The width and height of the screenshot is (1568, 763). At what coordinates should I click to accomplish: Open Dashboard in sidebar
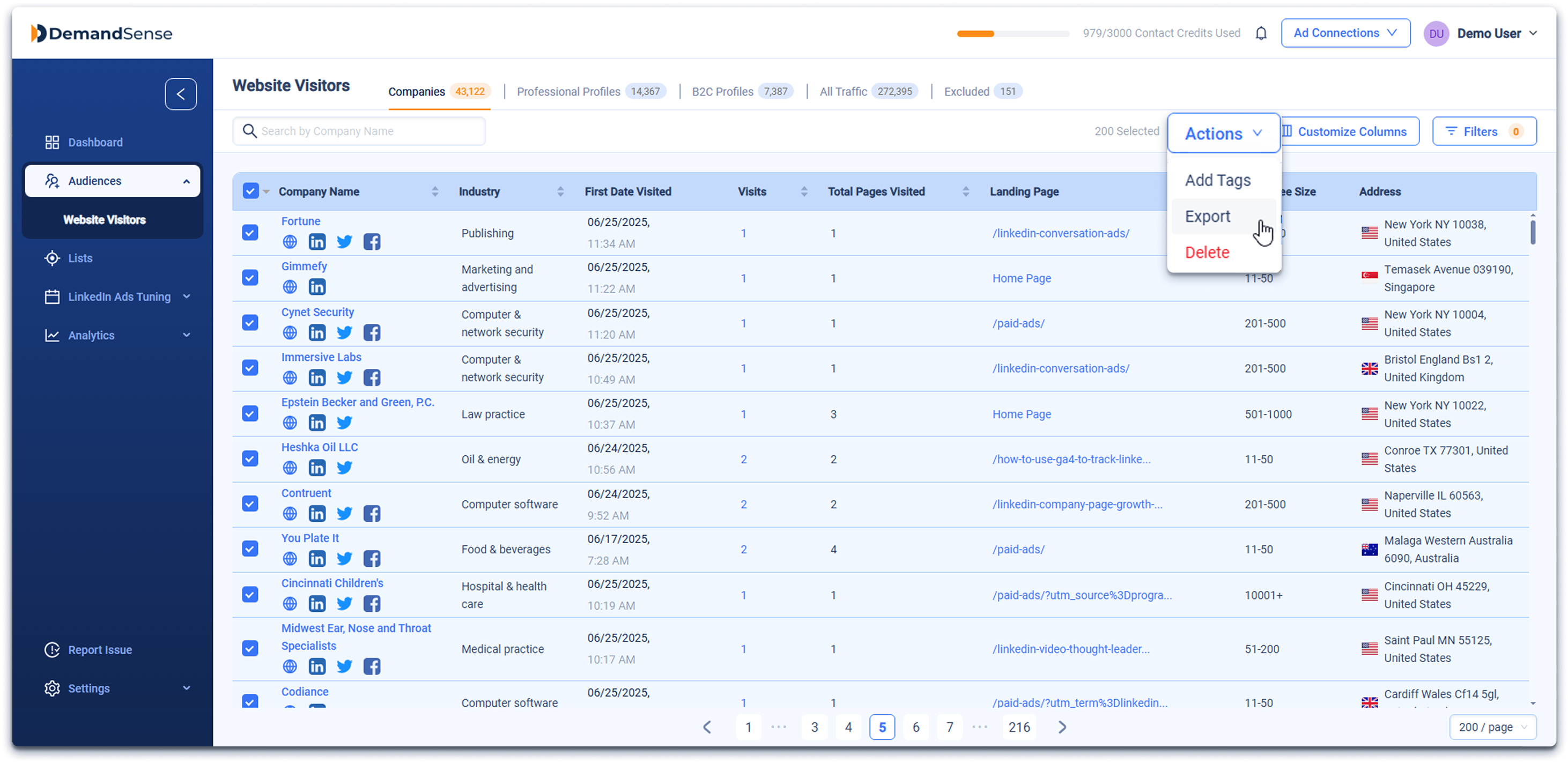[x=95, y=142]
